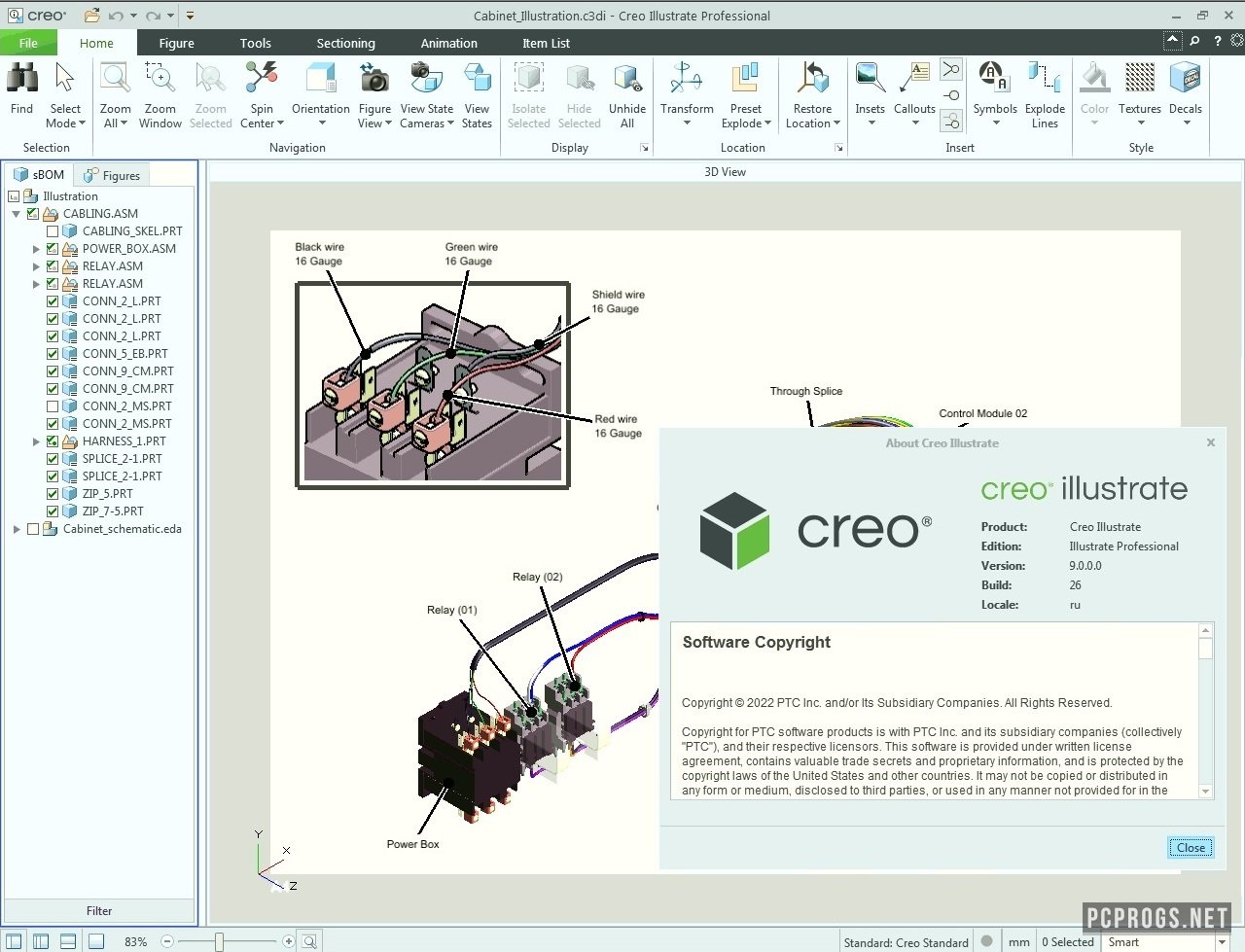Open the Symbols tool
The image size is (1245, 952).
click(994, 79)
